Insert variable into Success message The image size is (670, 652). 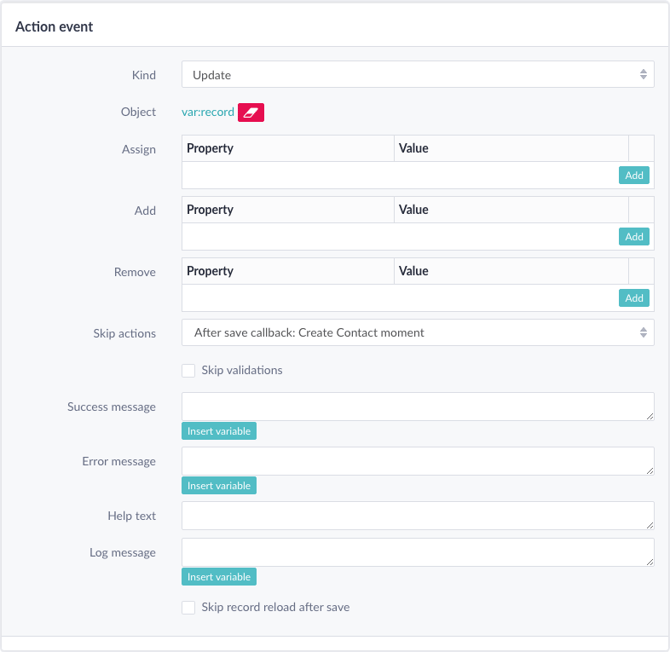point(219,431)
